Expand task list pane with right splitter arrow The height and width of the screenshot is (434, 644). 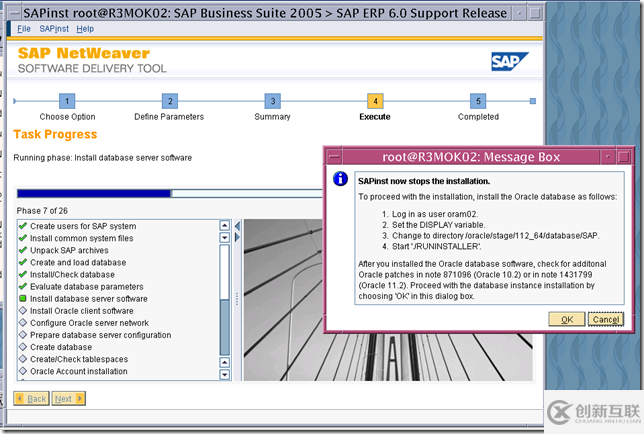[x=237, y=237]
